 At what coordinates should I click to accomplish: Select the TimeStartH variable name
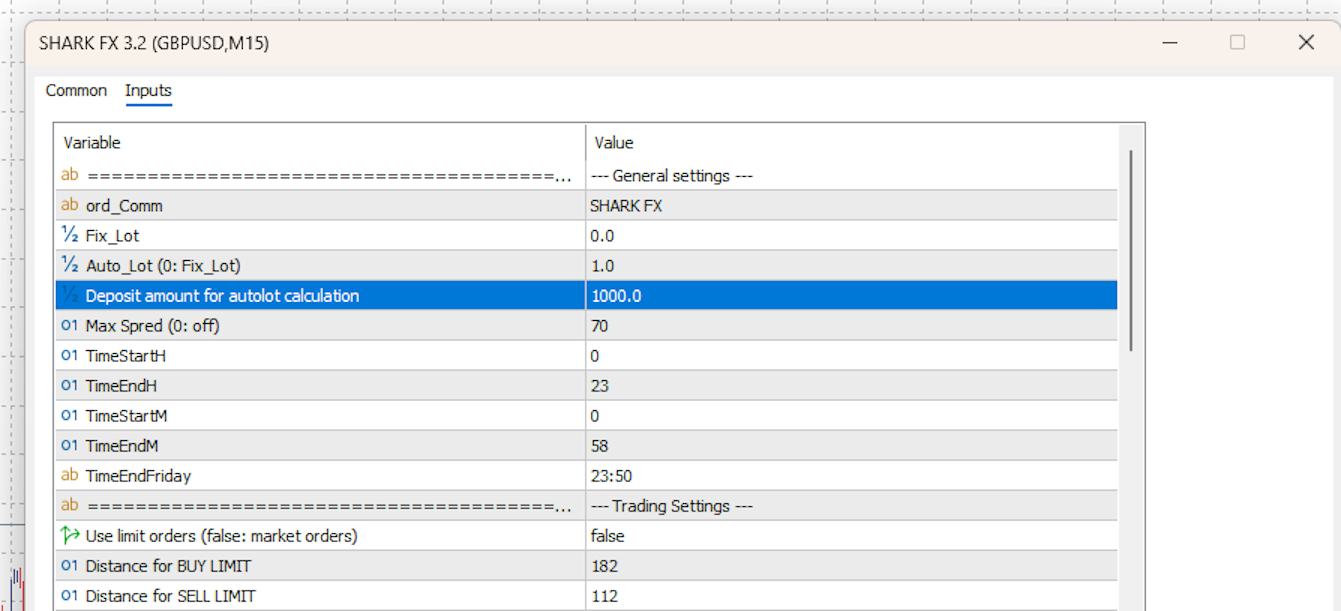126,356
